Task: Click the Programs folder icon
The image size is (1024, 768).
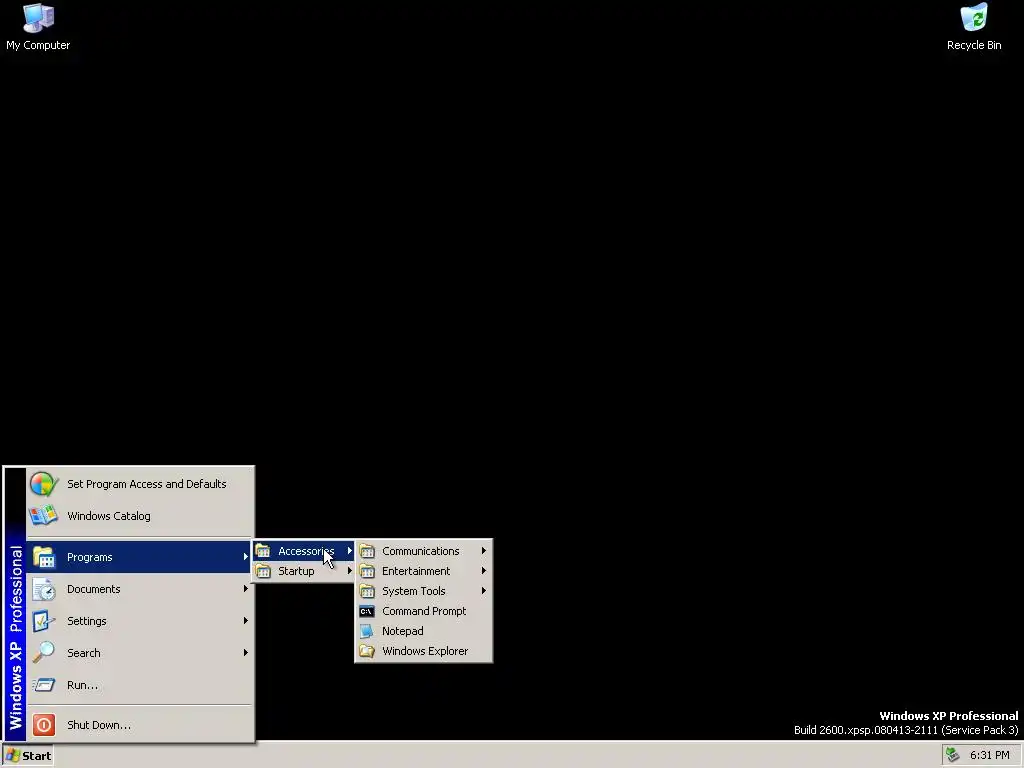Action: pos(44,557)
